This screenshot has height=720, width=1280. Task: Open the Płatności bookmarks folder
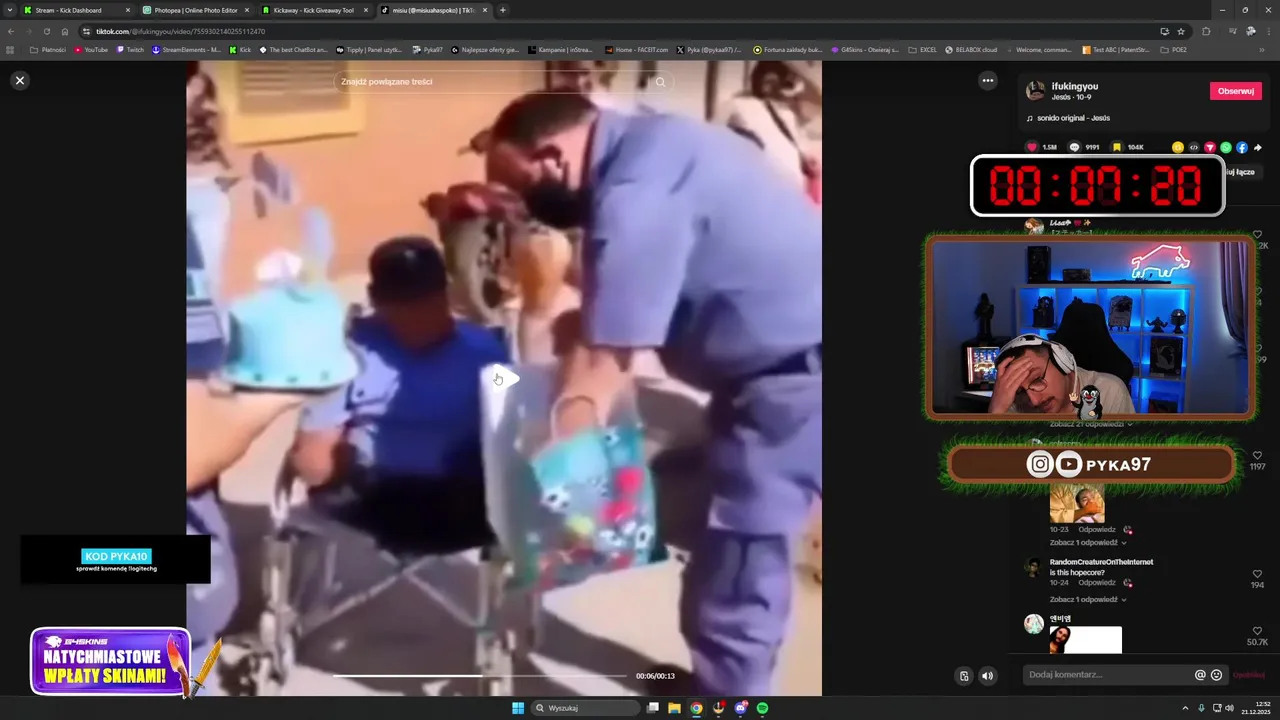[48, 49]
